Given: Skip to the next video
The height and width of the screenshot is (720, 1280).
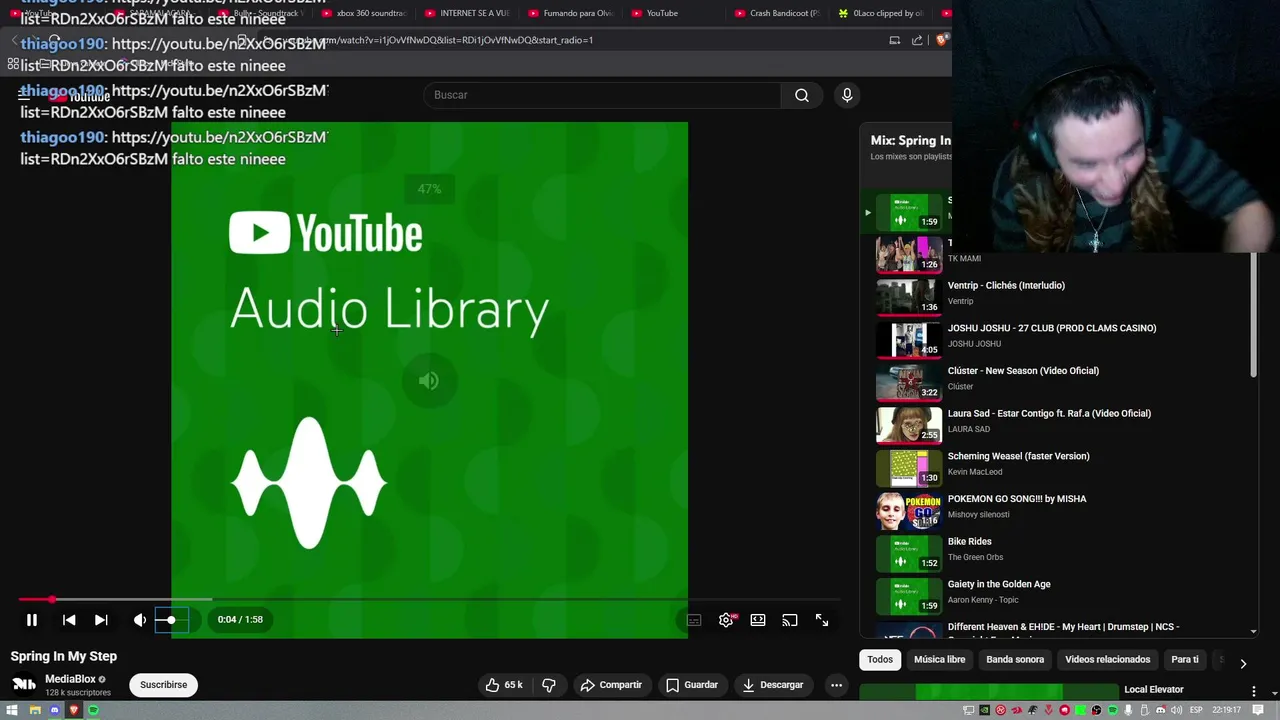Looking at the screenshot, I should pyautogui.click(x=101, y=620).
